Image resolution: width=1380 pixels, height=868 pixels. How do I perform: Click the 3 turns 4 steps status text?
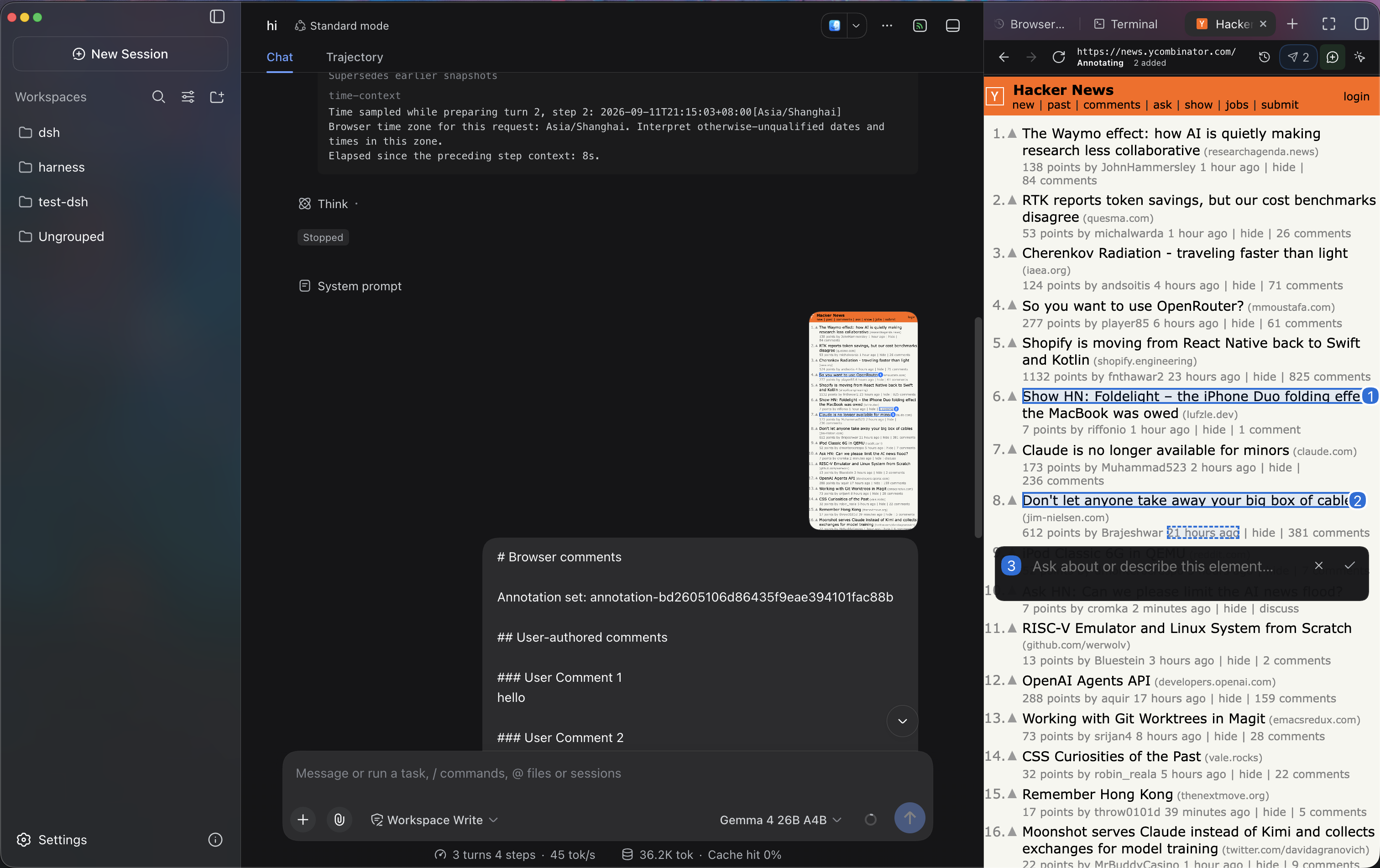coord(494,855)
